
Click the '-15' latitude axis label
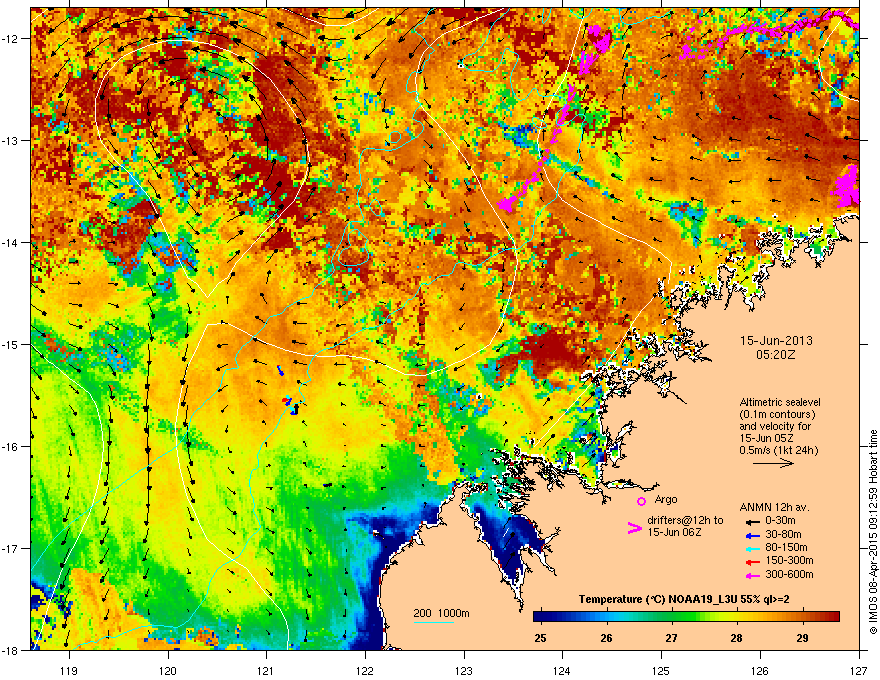coord(11,344)
